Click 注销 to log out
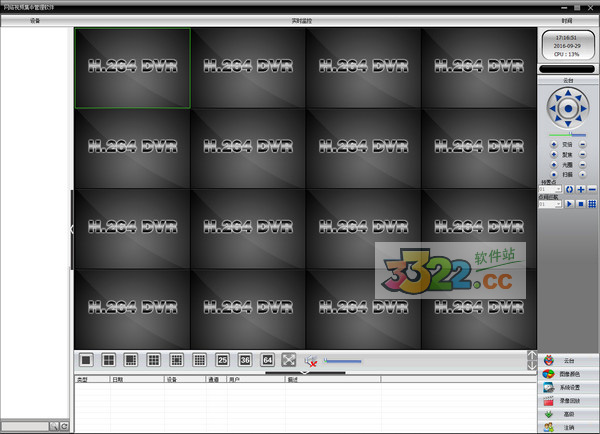 [569, 427]
